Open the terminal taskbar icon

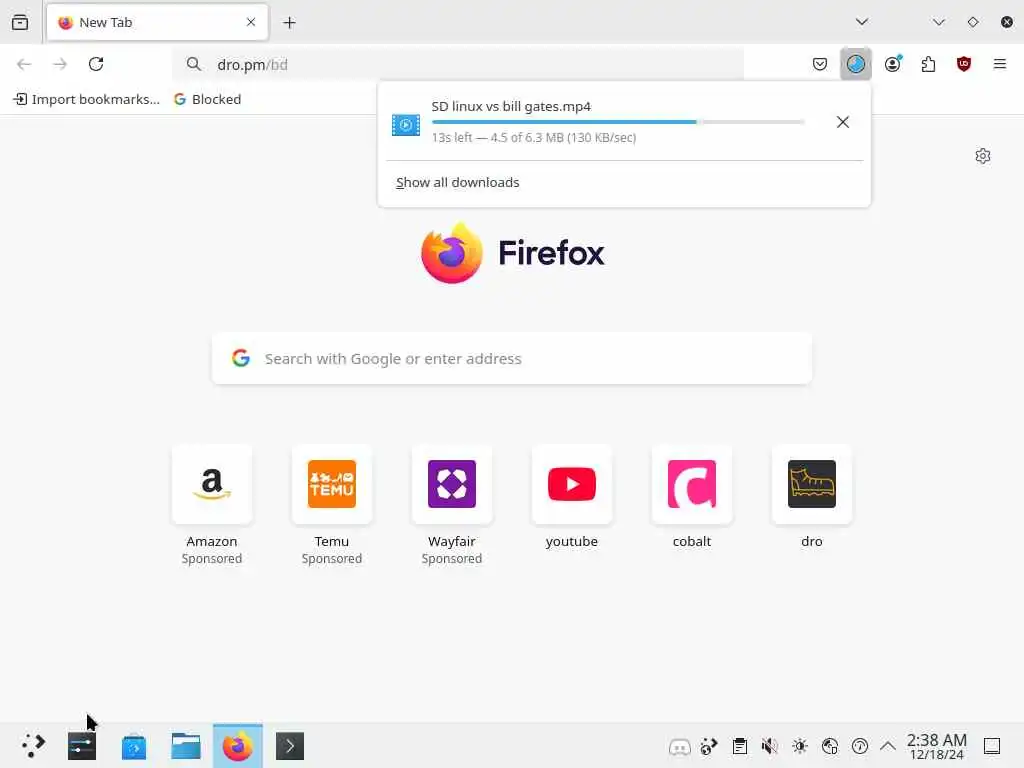click(x=290, y=746)
